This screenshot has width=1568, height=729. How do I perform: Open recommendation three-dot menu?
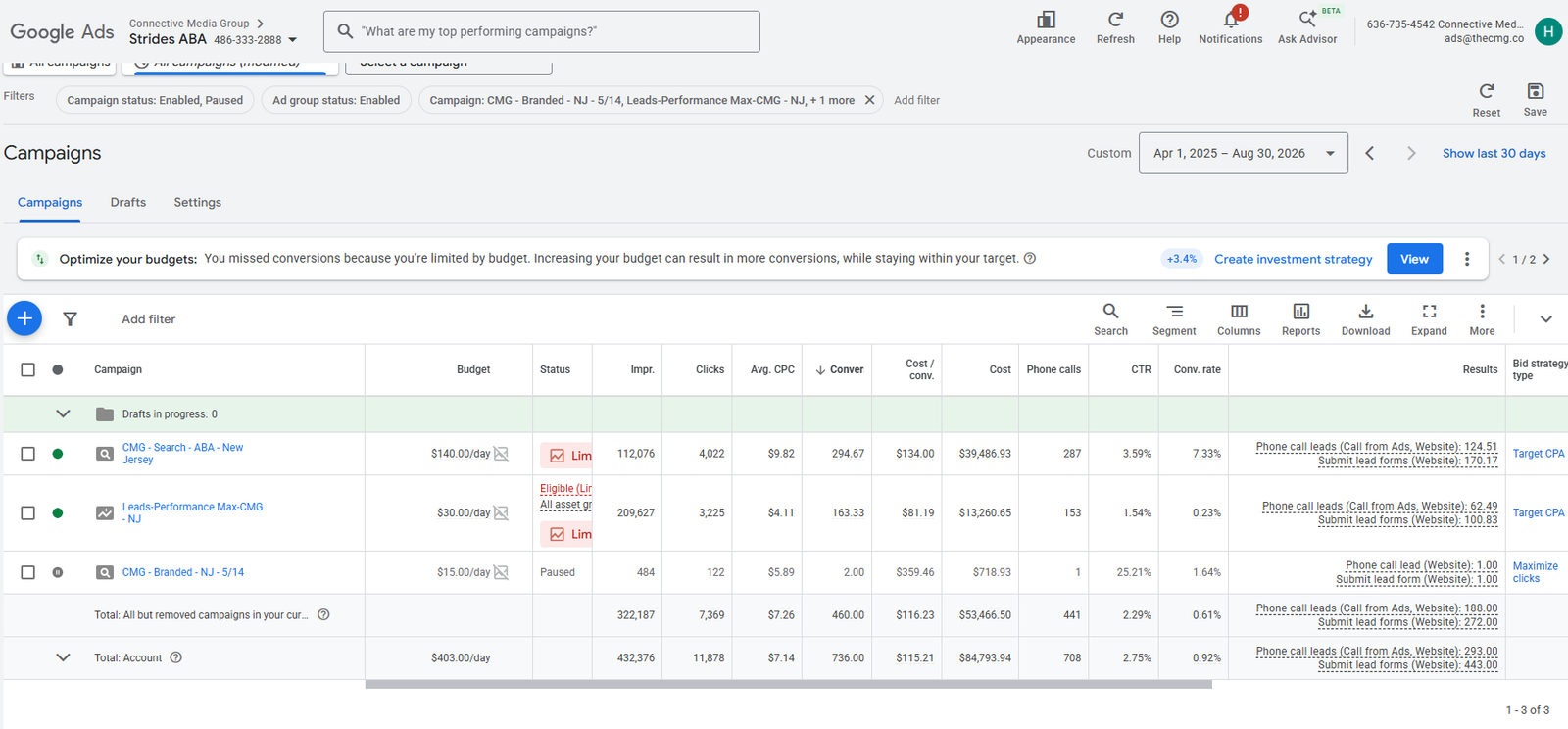[x=1467, y=259]
